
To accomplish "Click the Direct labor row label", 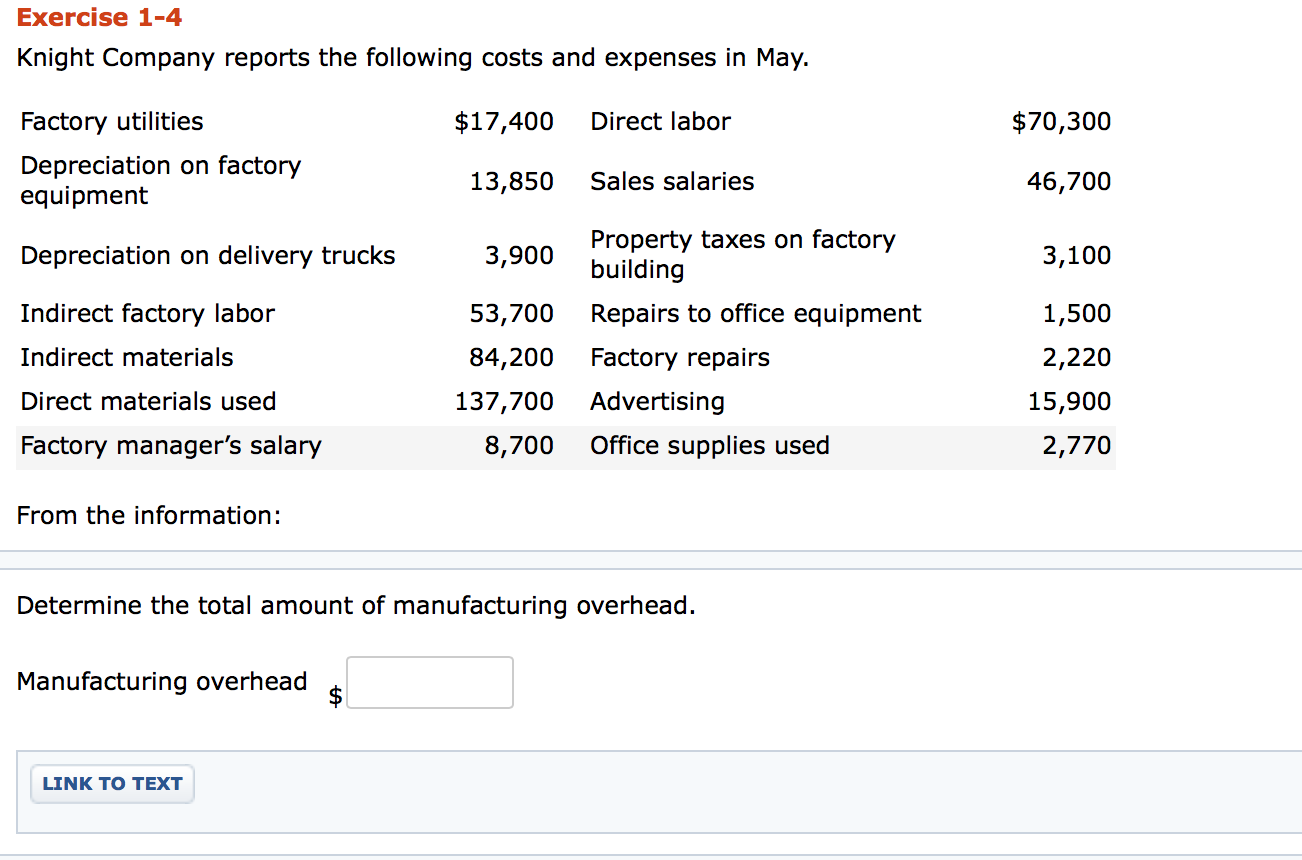I will click(x=660, y=121).
